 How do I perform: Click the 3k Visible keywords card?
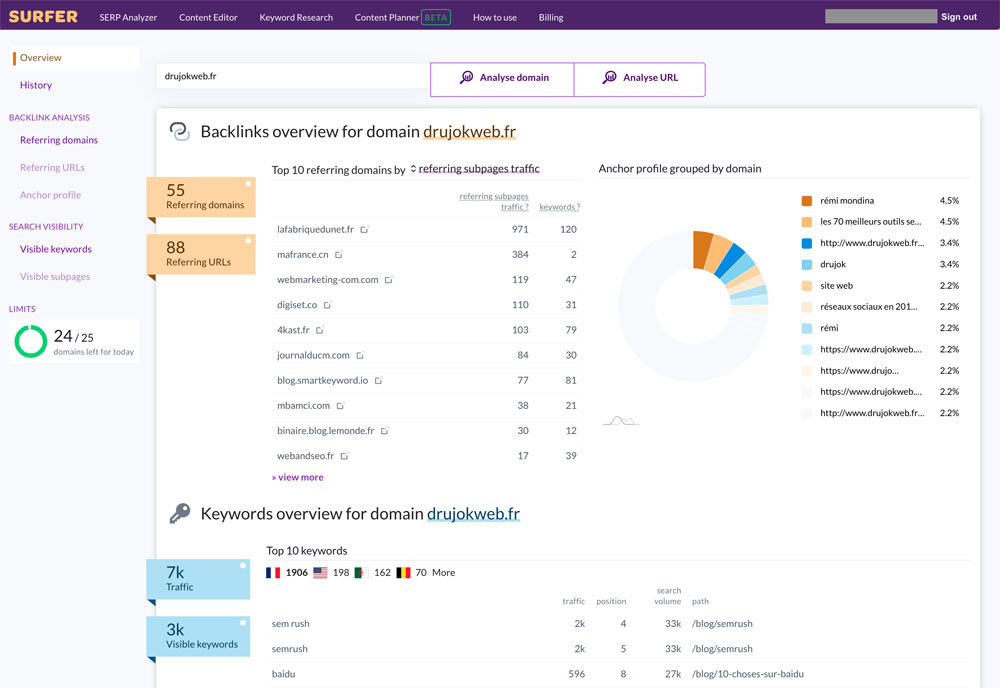point(198,636)
